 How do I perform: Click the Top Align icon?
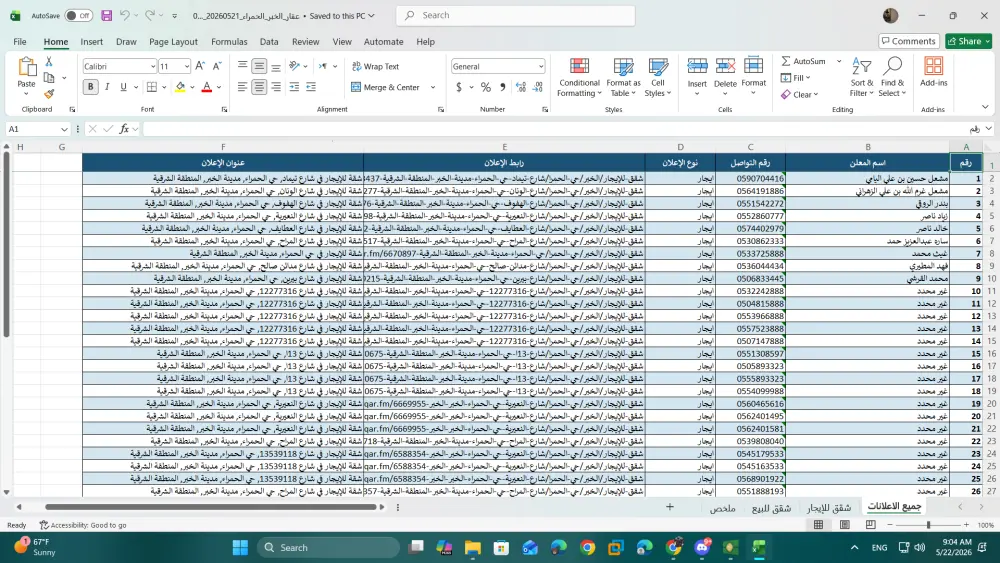[242, 66]
